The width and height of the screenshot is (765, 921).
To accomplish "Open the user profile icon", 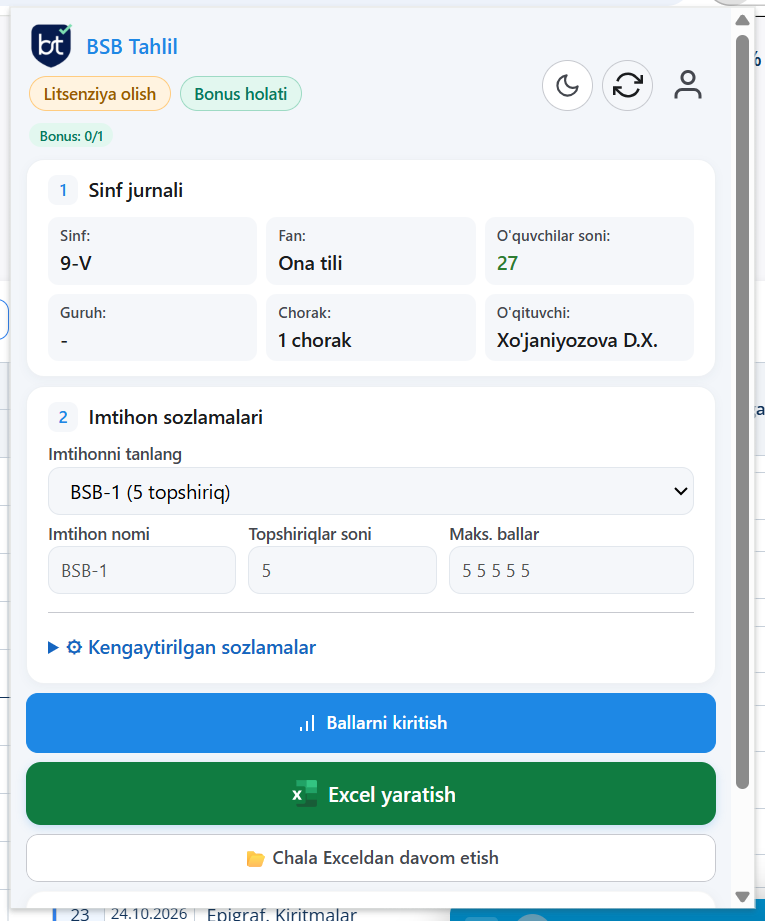I will (x=687, y=86).
